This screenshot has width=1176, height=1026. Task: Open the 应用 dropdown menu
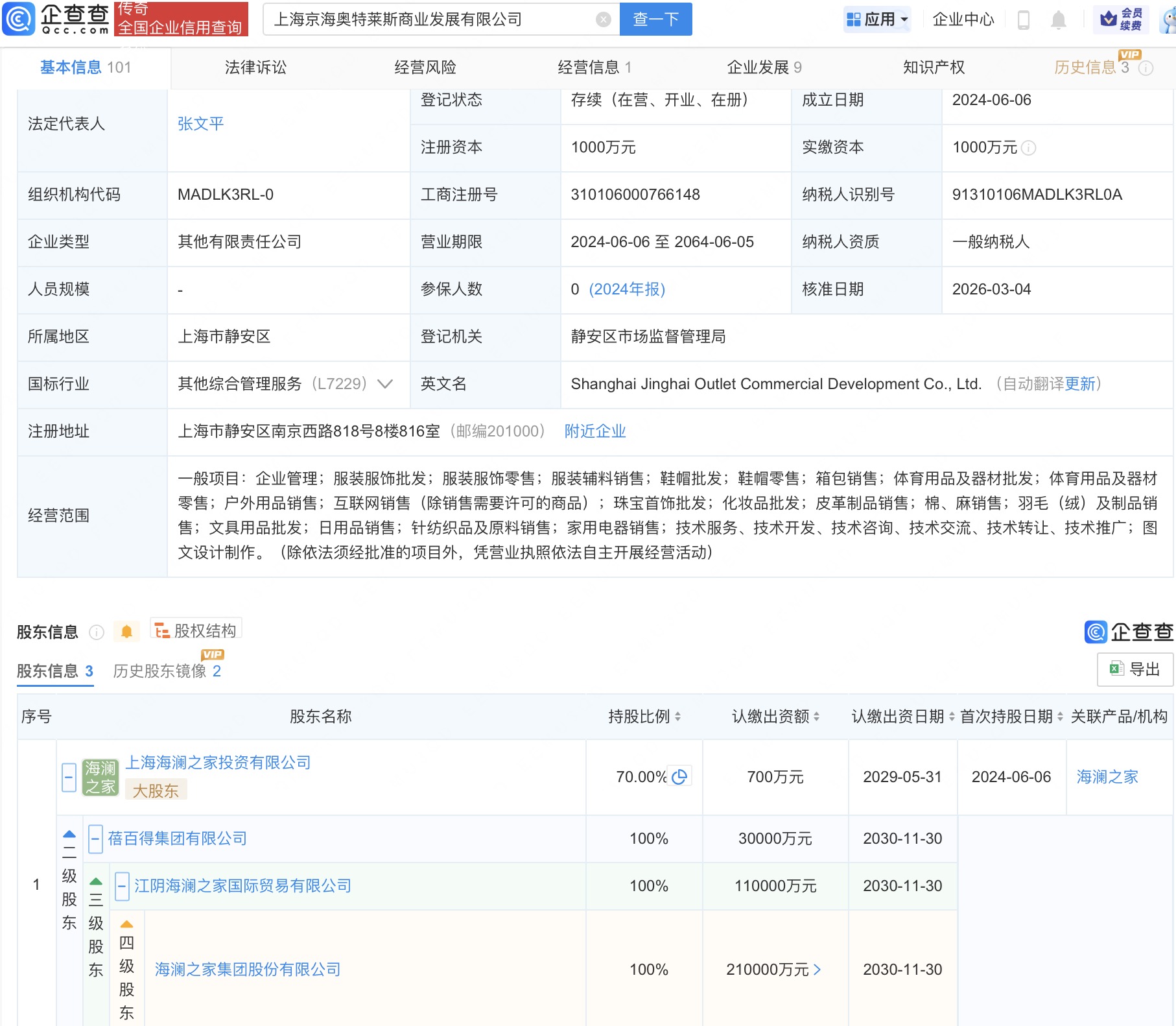point(877,19)
